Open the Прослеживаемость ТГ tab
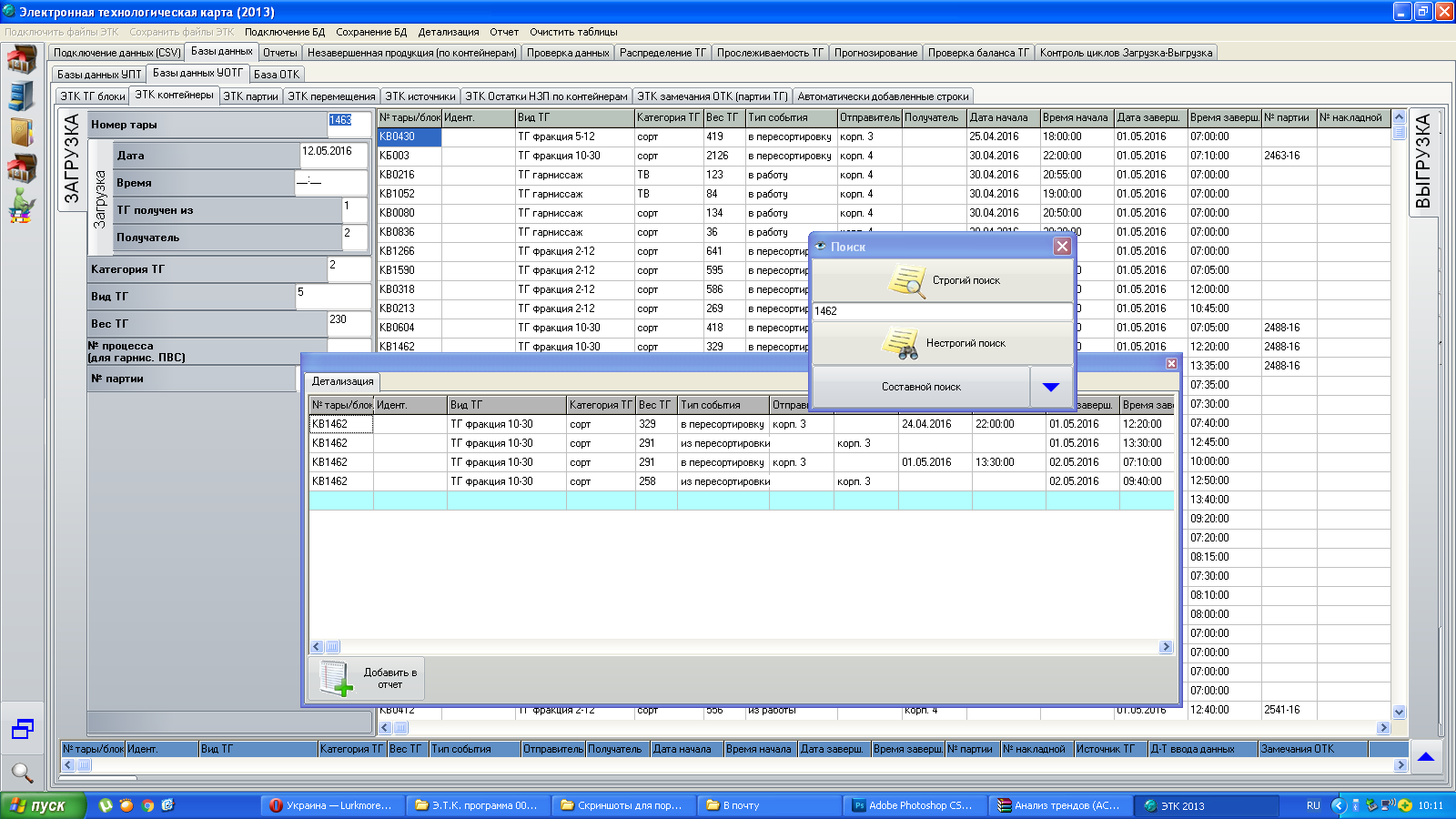The width and height of the screenshot is (1456, 819). [770, 53]
